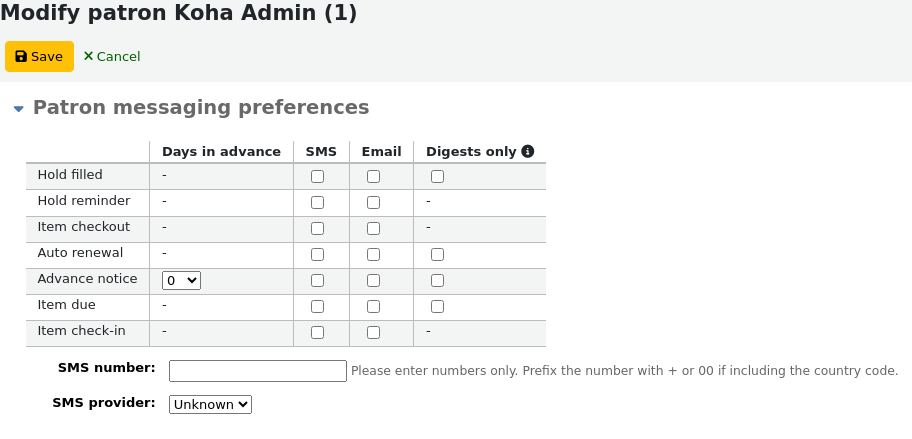This screenshot has height=439, width=912.
Task: Open the SMS provider dropdown
Action: tap(211, 405)
